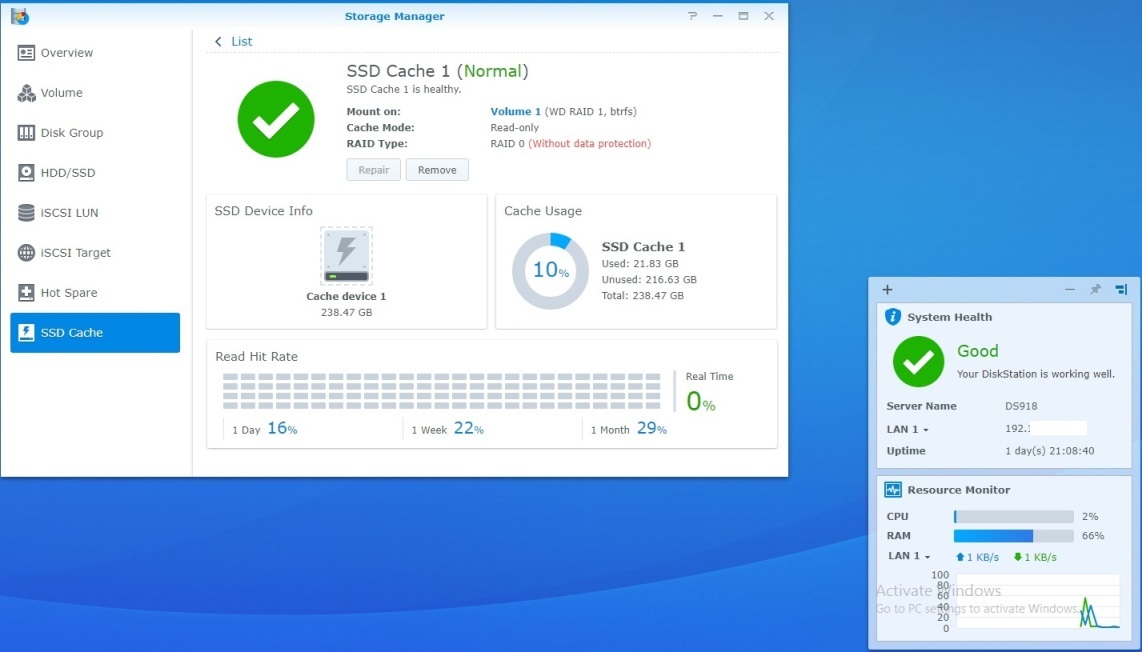Click the Read Hit Rate bar grid
The image size is (1142, 652).
[x=441, y=391]
